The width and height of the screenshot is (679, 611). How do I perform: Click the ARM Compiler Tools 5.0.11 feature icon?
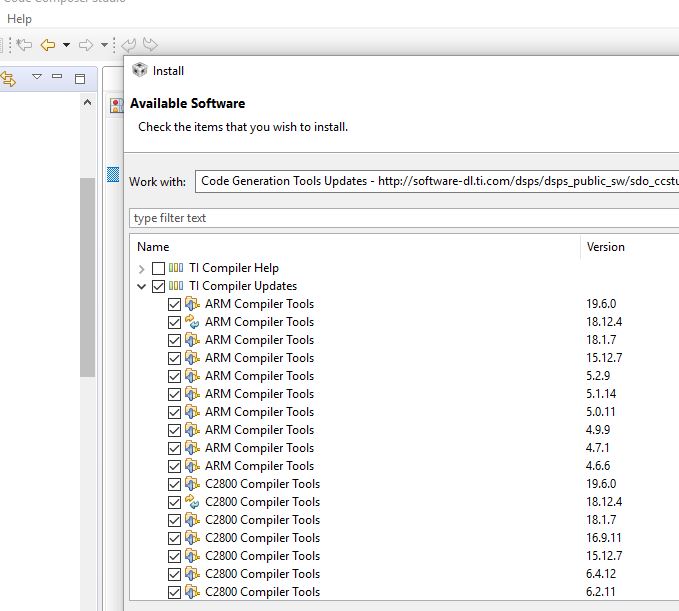(x=192, y=411)
